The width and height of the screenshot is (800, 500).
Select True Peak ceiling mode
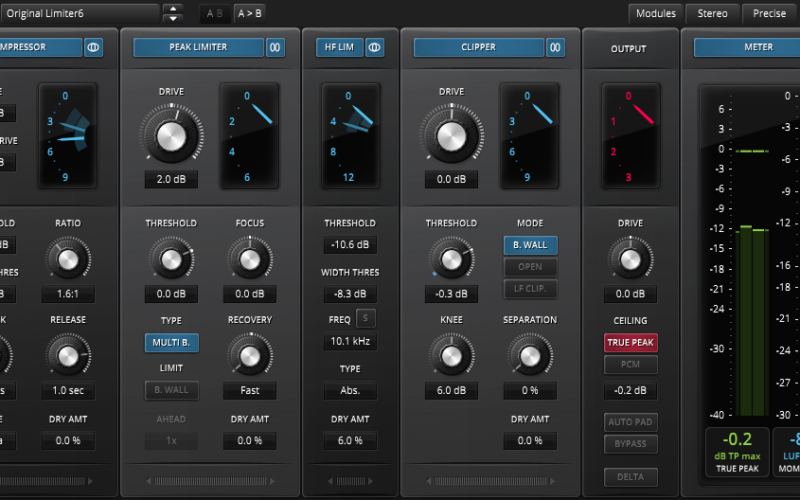630,343
